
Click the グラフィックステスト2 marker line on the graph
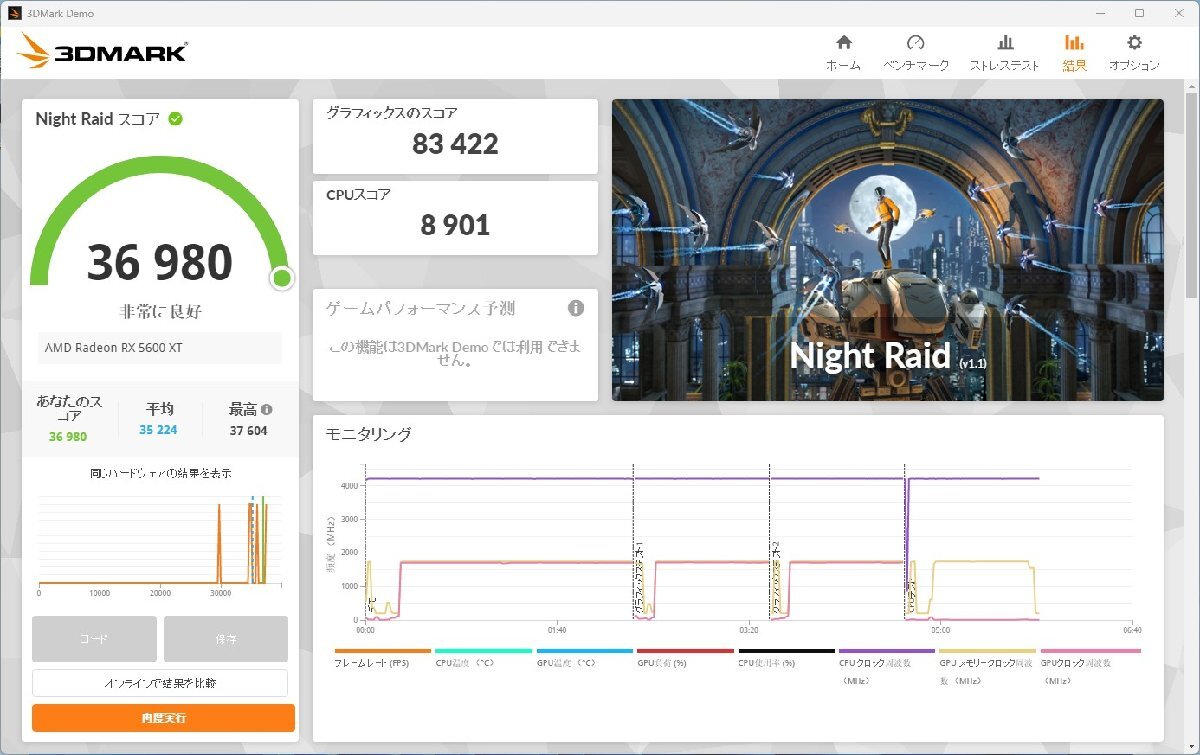[769, 542]
